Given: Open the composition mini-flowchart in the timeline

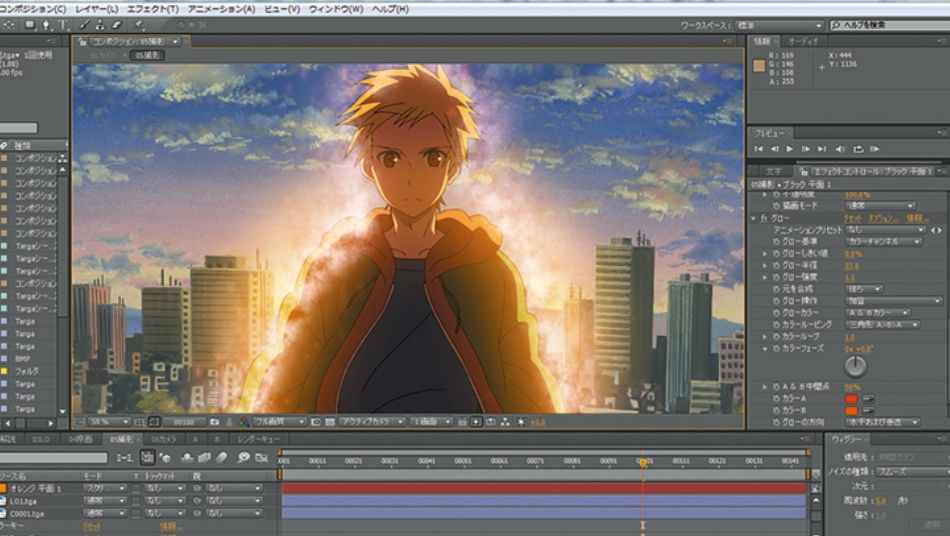Looking at the screenshot, I should coord(125,458).
